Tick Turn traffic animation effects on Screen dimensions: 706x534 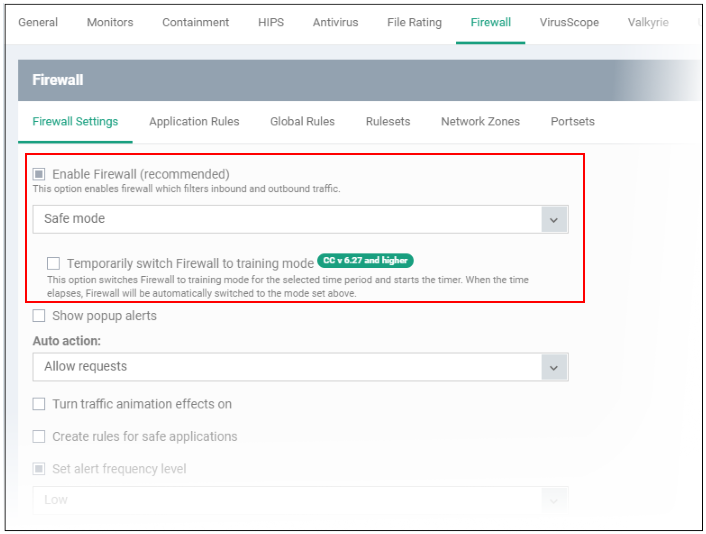39,404
